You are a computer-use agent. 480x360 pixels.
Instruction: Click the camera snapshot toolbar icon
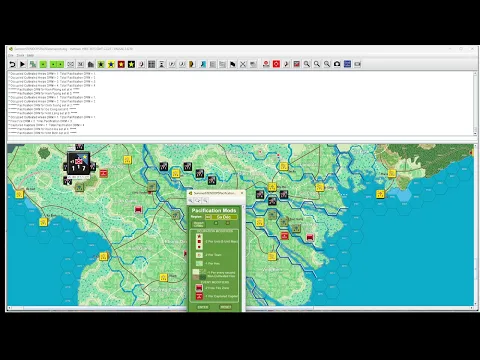point(337,64)
